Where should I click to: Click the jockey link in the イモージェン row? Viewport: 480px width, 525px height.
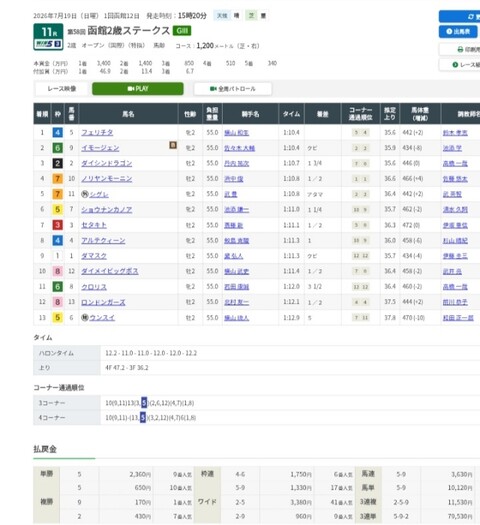[239, 148]
